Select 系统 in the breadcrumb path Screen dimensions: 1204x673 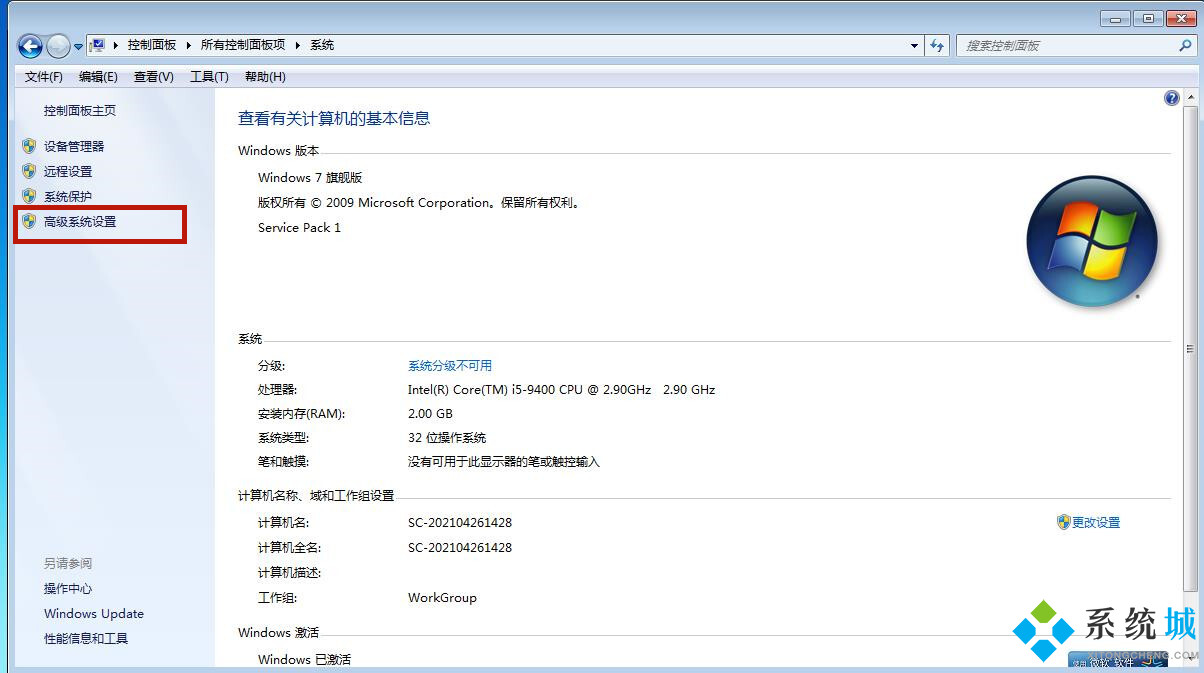pyautogui.click(x=322, y=45)
